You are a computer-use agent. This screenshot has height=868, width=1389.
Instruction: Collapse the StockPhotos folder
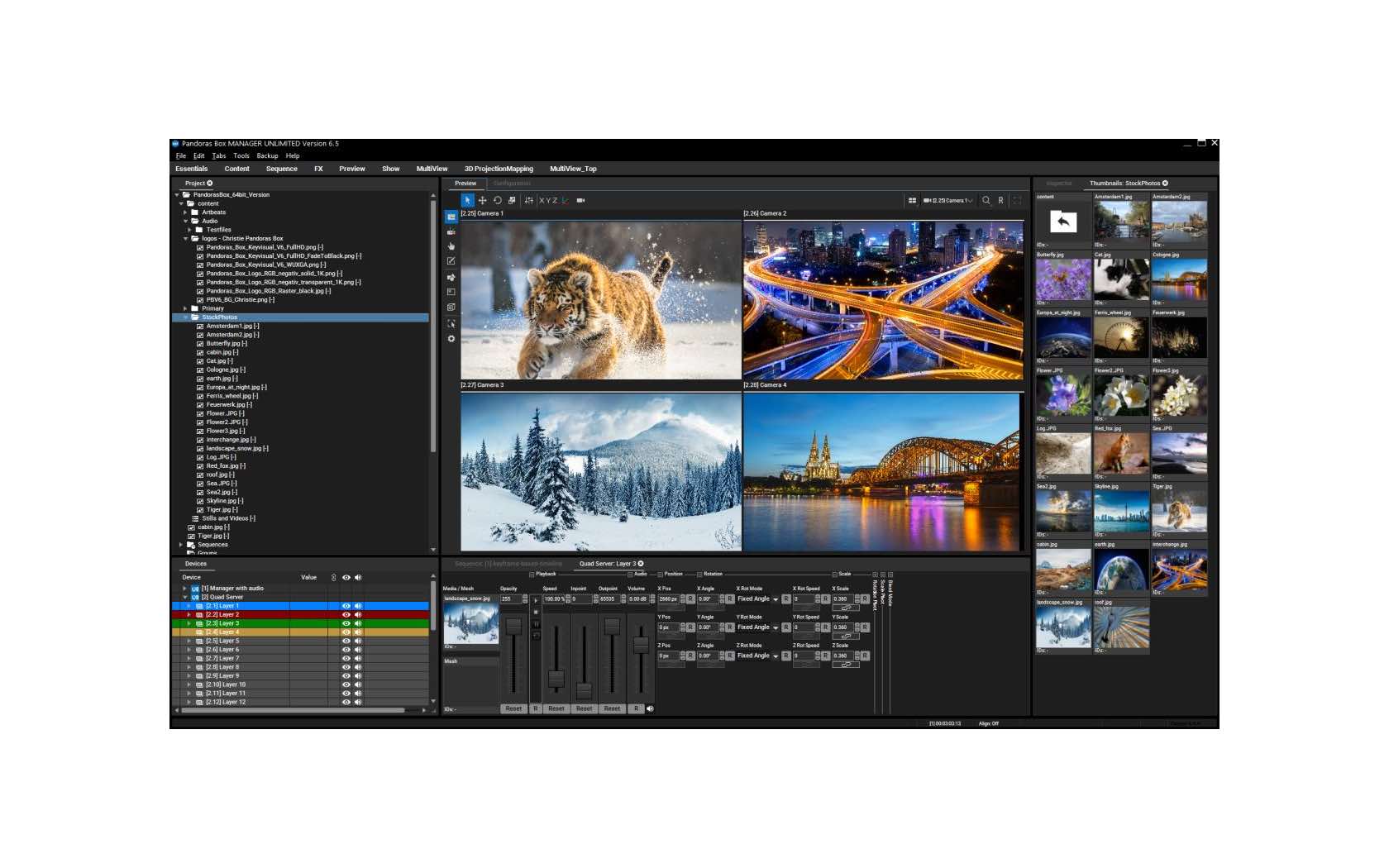coord(185,317)
